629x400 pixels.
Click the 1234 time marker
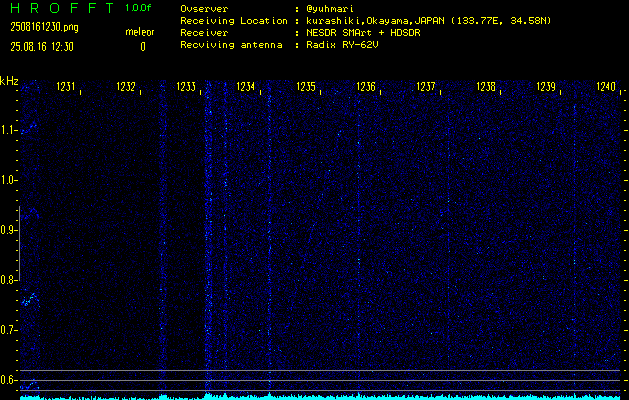[x=246, y=86]
